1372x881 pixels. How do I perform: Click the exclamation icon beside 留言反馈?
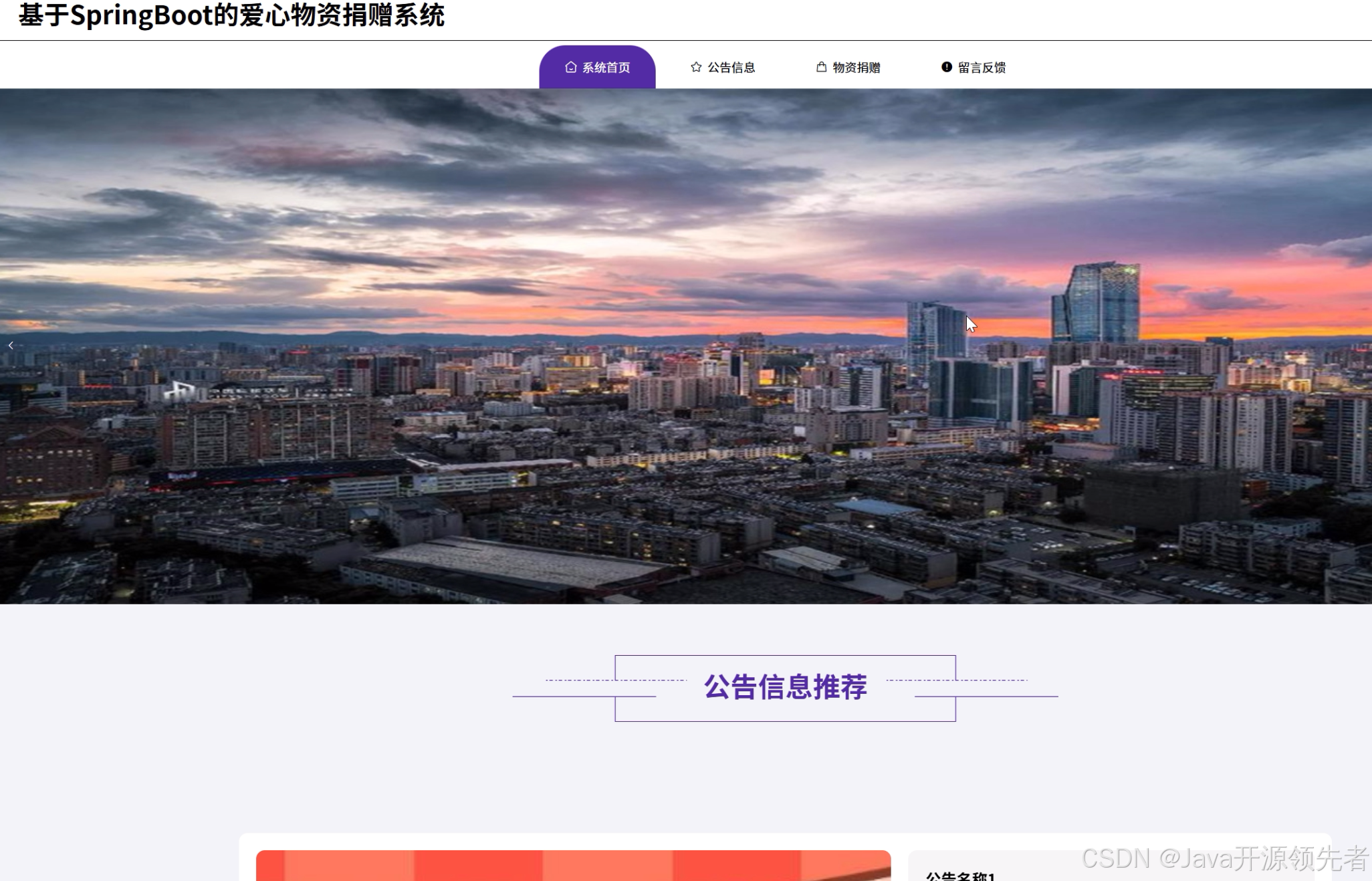click(x=946, y=66)
